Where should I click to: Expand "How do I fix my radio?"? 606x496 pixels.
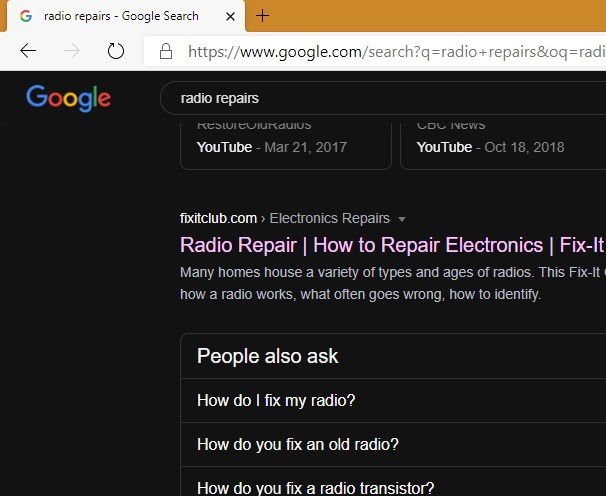point(276,401)
